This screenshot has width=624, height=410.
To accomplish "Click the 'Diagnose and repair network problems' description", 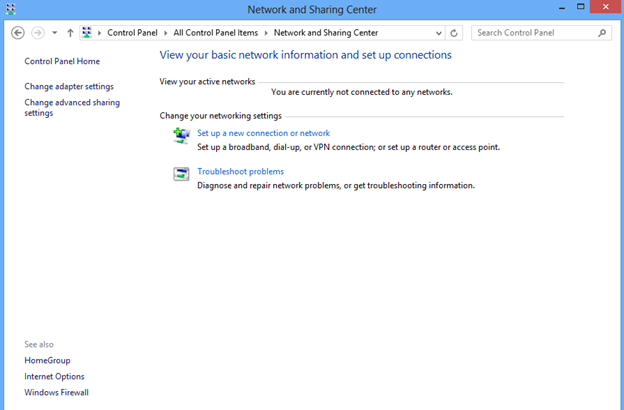I will coord(336,185).
